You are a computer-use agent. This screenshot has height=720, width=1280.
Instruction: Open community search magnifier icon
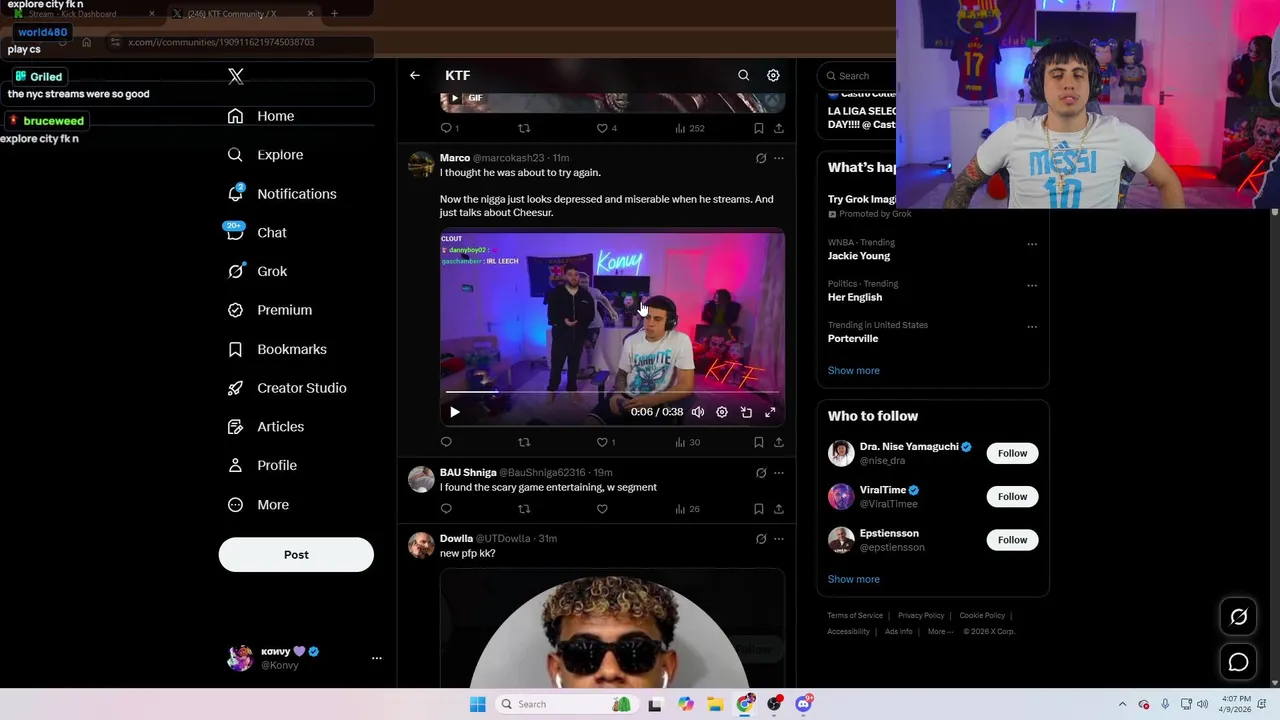pyautogui.click(x=743, y=75)
